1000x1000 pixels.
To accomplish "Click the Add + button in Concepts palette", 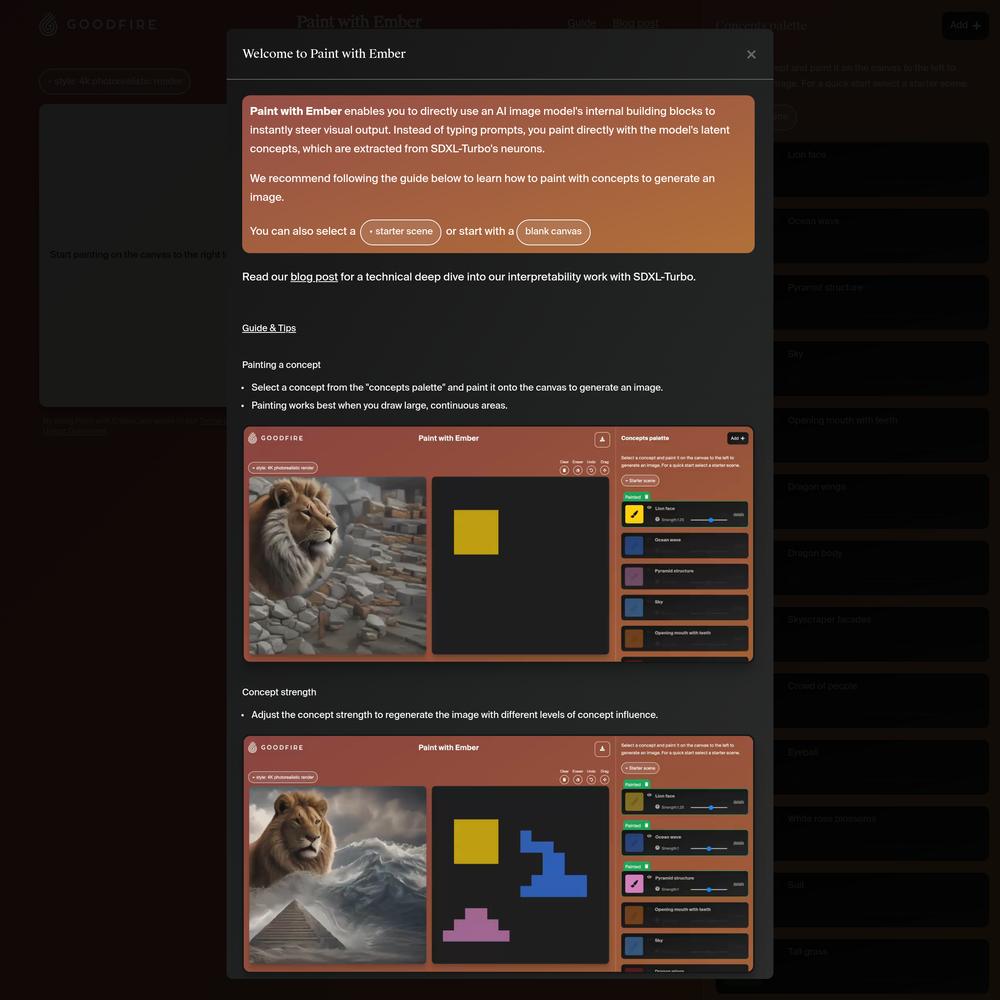I will (964, 26).
